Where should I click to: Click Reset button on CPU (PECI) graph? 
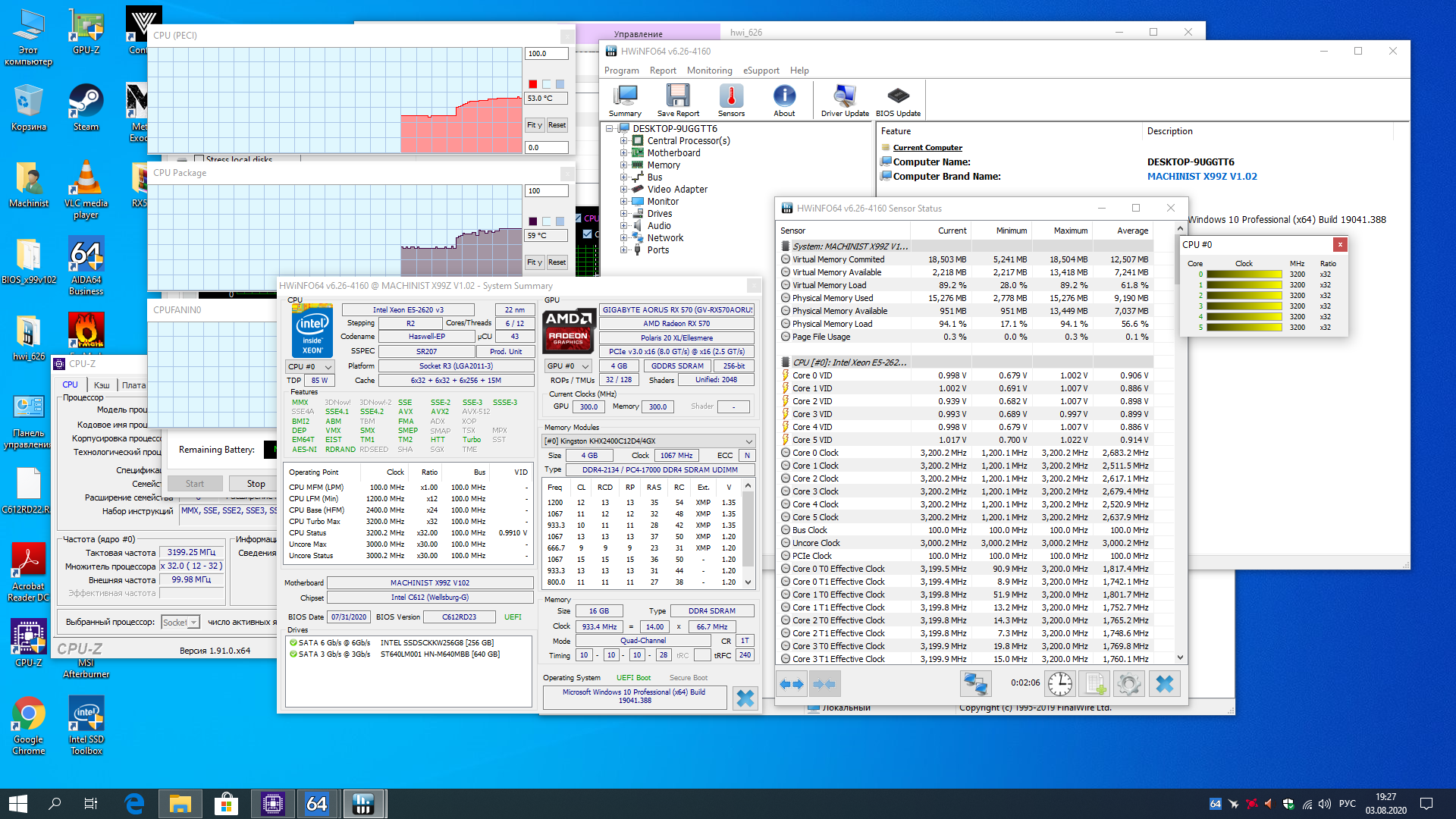point(557,125)
